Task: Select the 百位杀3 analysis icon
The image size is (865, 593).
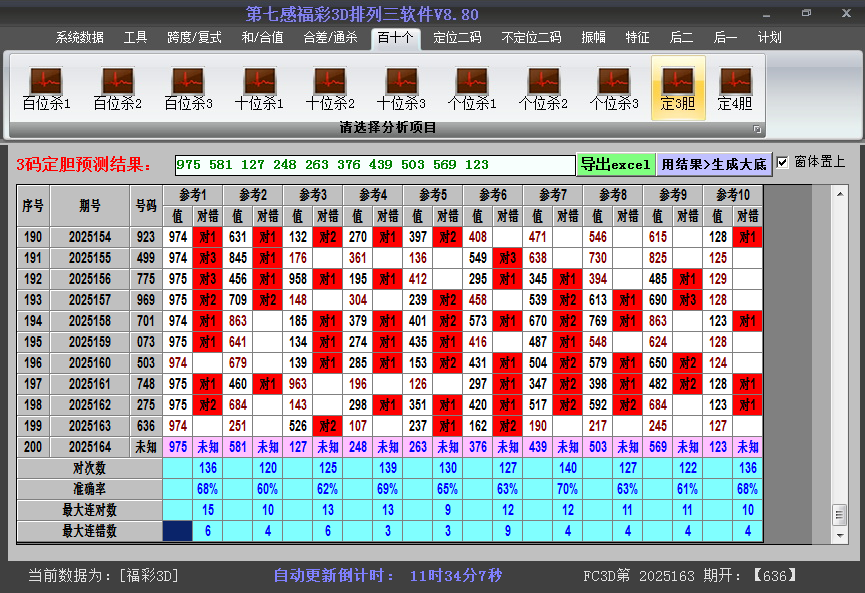Action: pyautogui.click(x=188, y=89)
